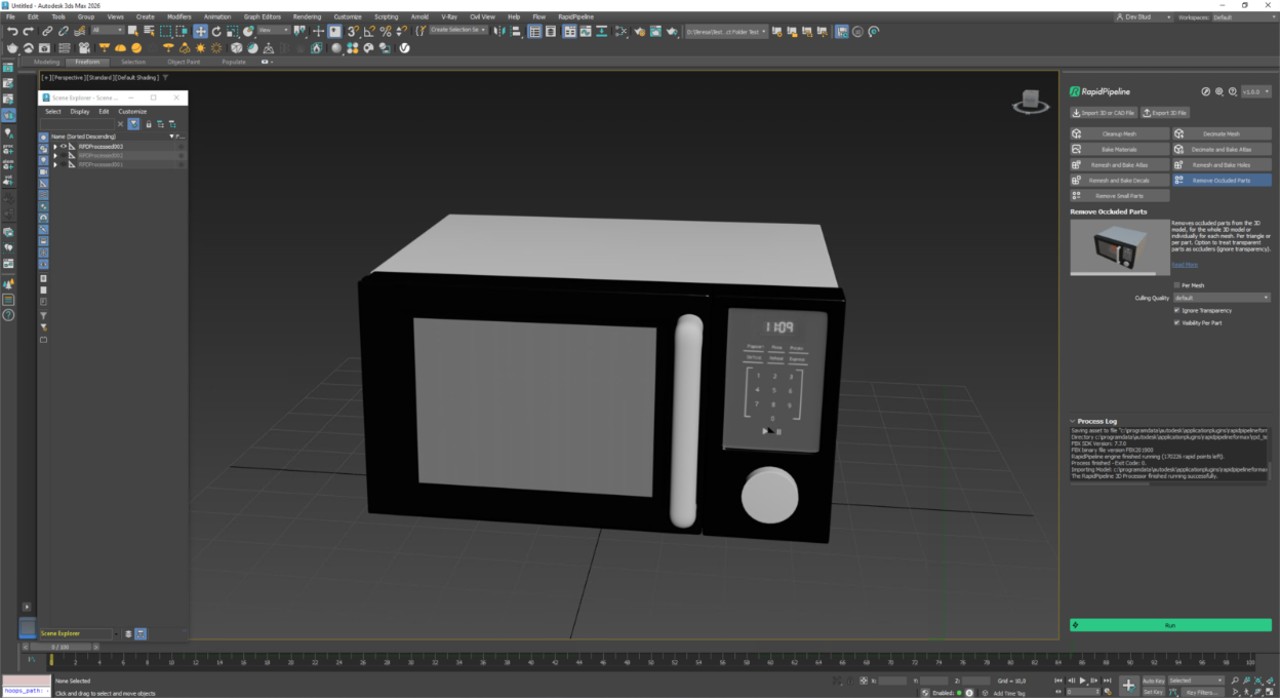Toggle visibility eye of RPDProcessed001
Image resolution: width=1280 pixels, height=698 pixels.
tap(63, 164)
